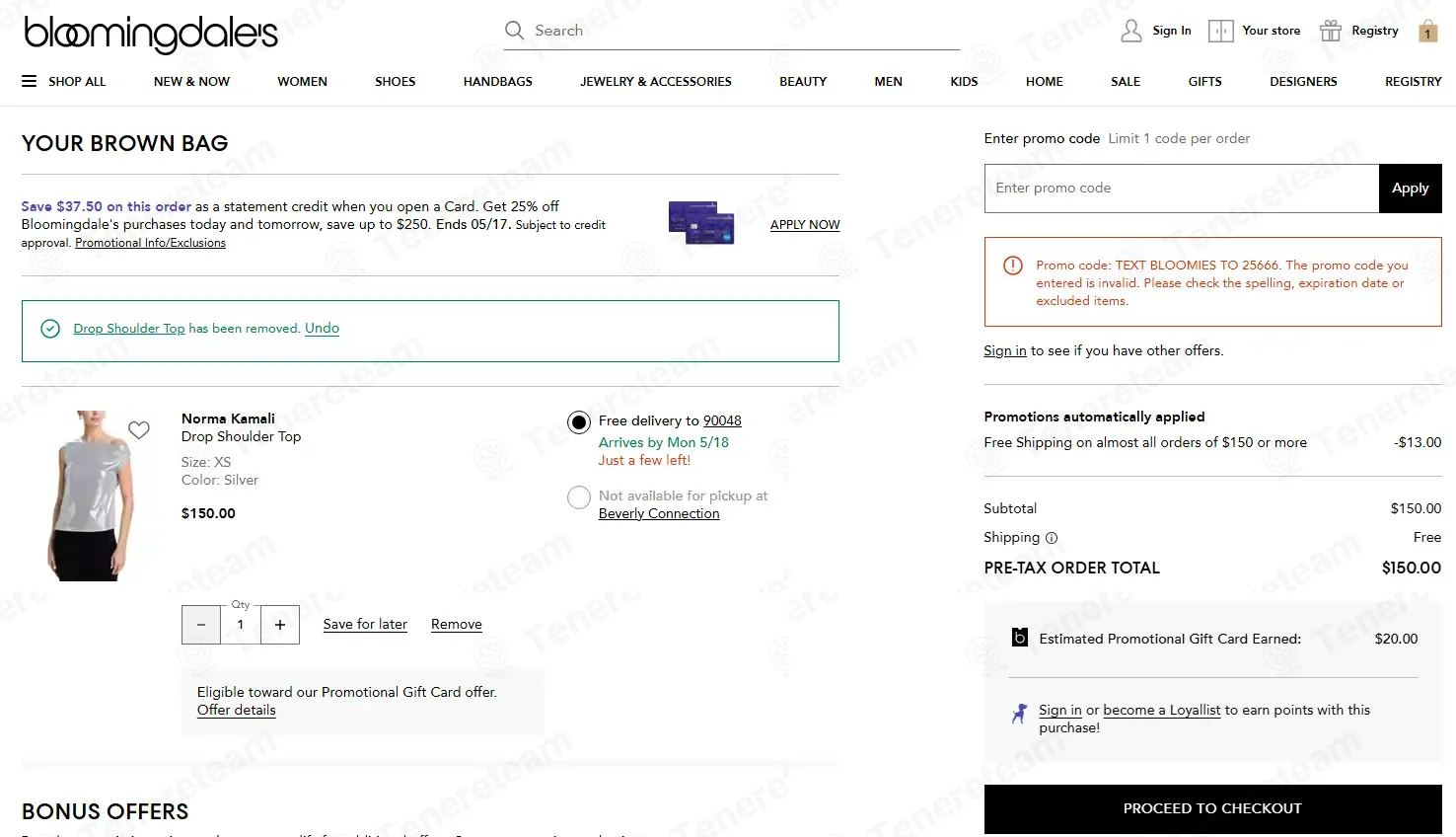Select the pickup at Beverly Connection option
Screen dimensions: 1456x837
[579, 497]
